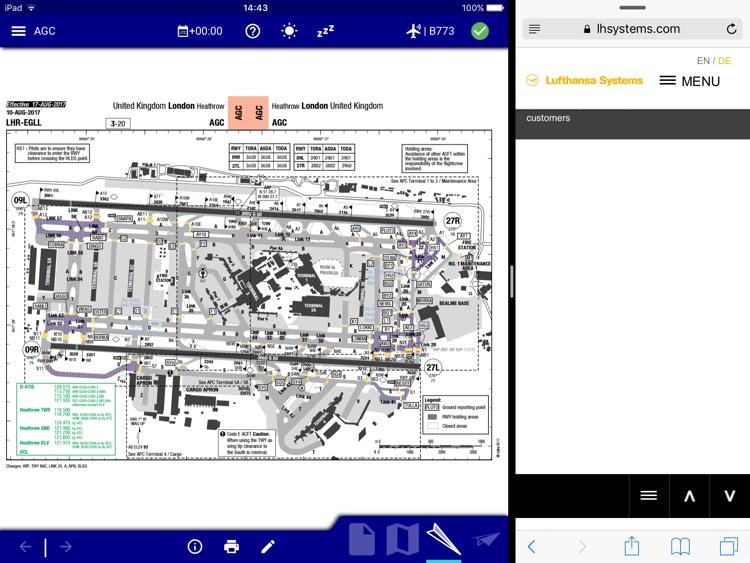Open the website MENU

[689, 81]
